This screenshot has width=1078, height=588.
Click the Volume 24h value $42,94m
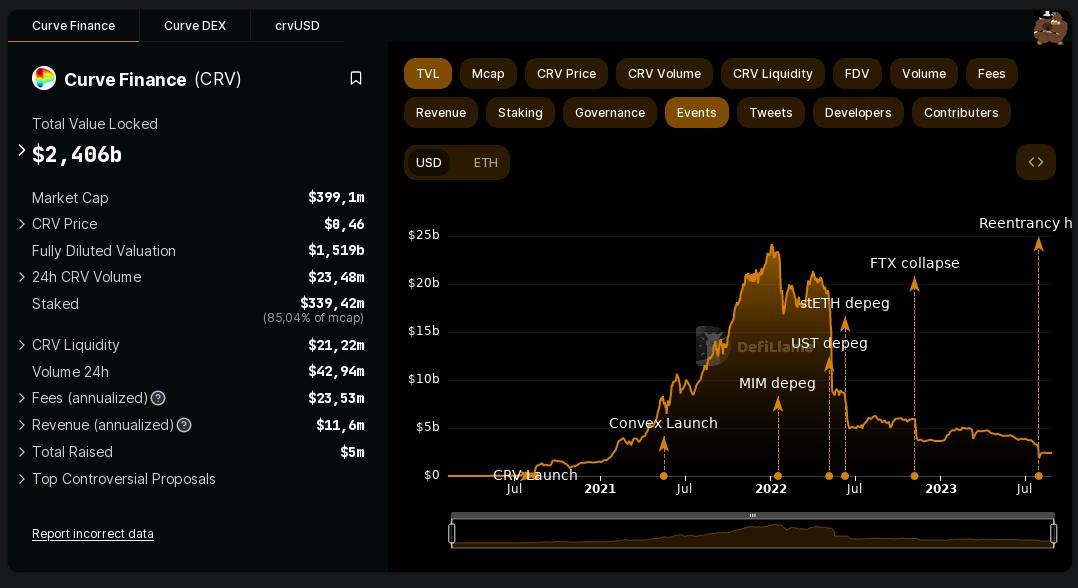pos(336,371)
